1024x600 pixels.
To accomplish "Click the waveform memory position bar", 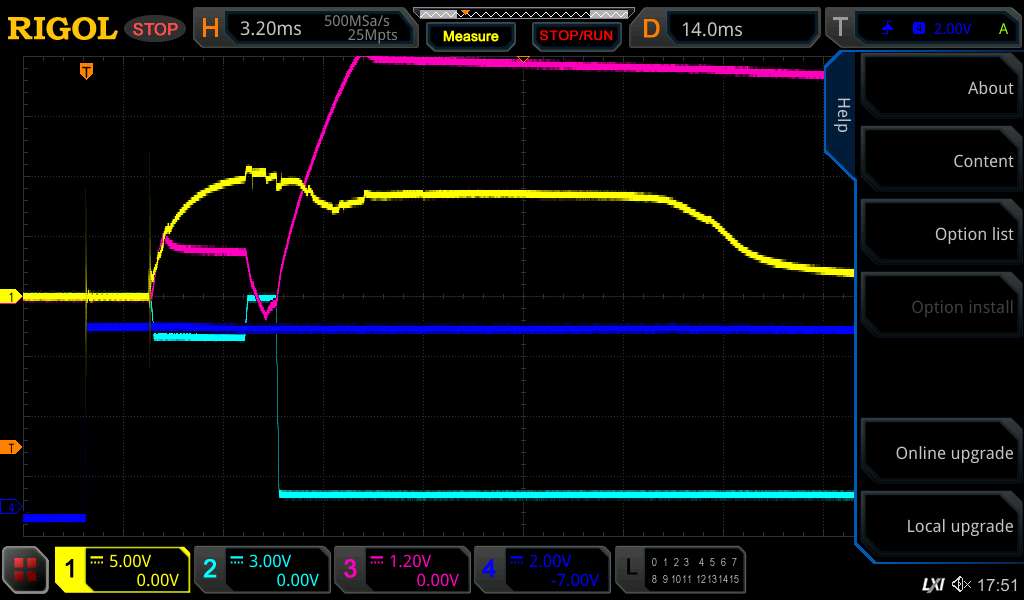I will click(522, 14).
